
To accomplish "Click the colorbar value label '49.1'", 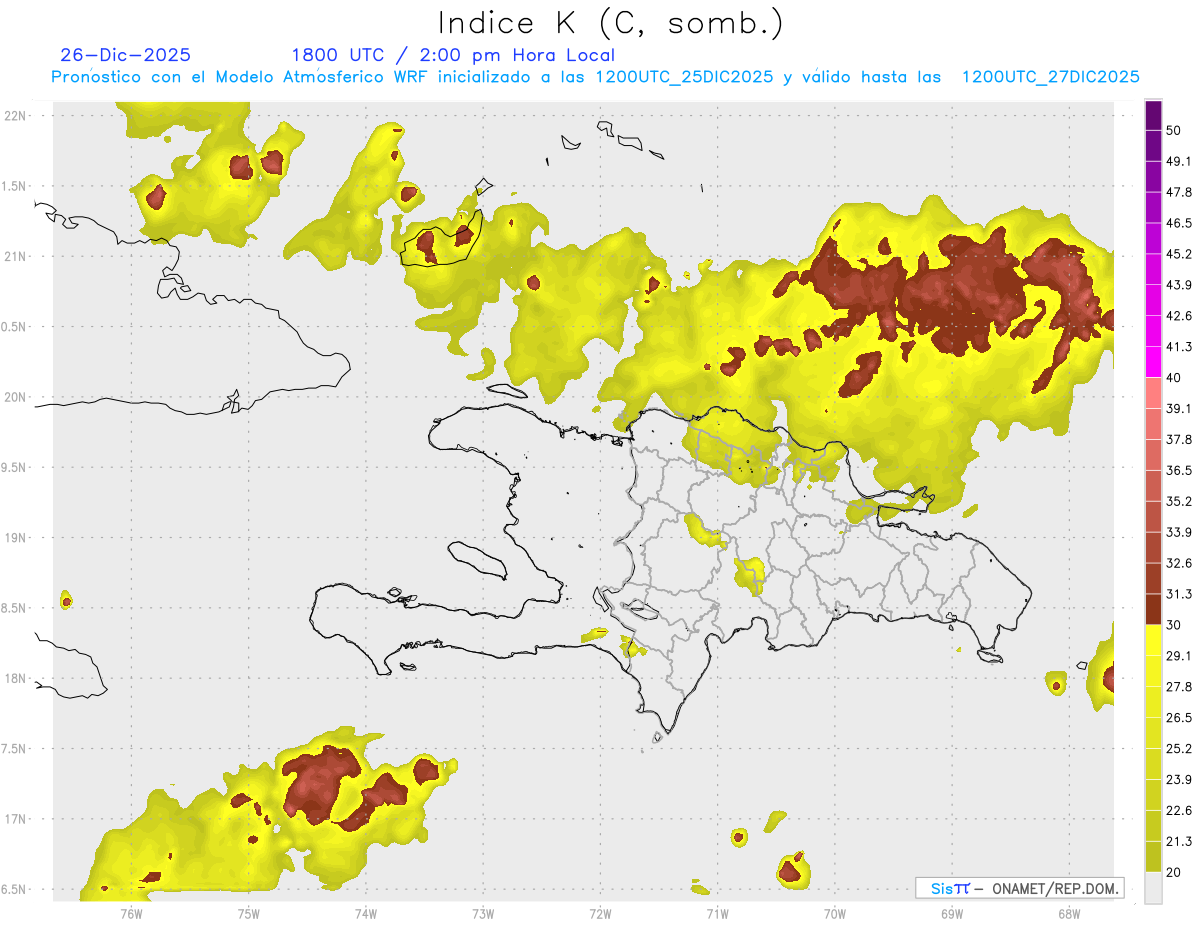I will (1178, 161).
